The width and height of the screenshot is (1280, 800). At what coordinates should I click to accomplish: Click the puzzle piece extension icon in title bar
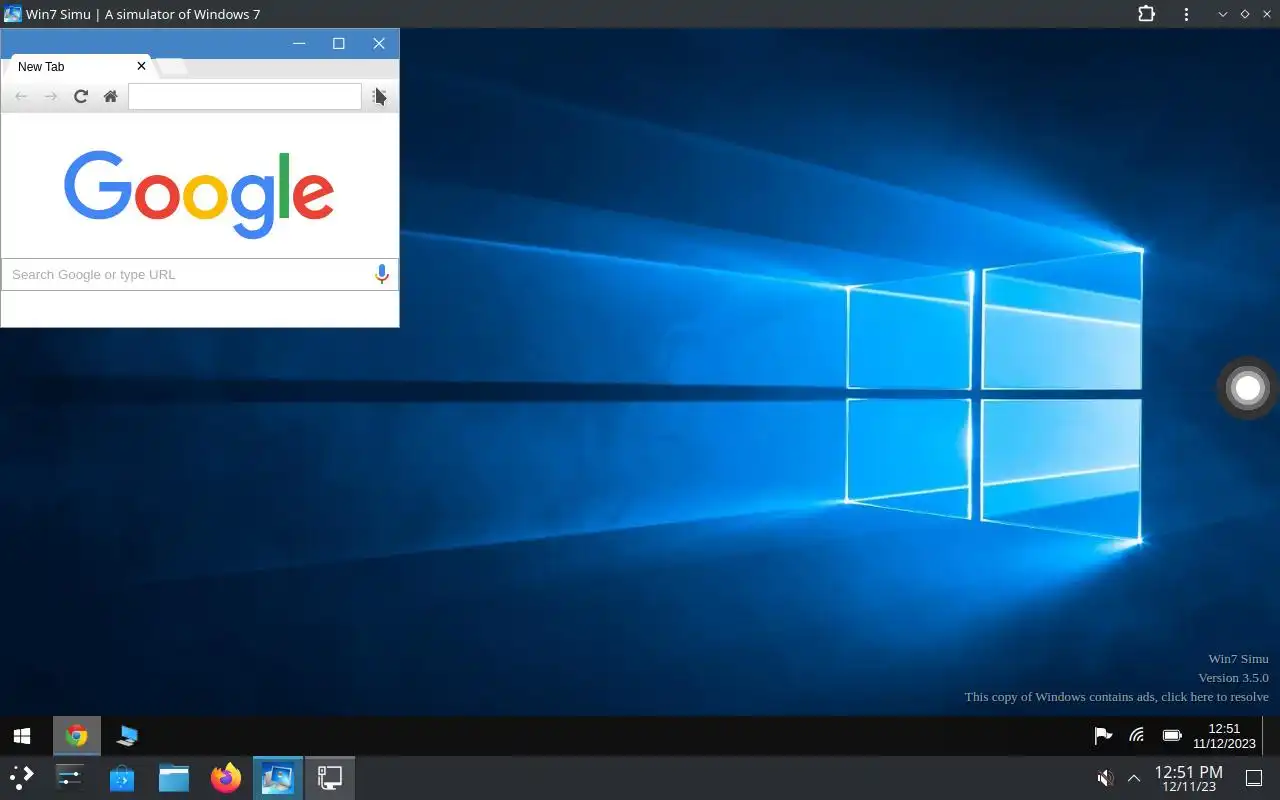tap(1146, 14)
